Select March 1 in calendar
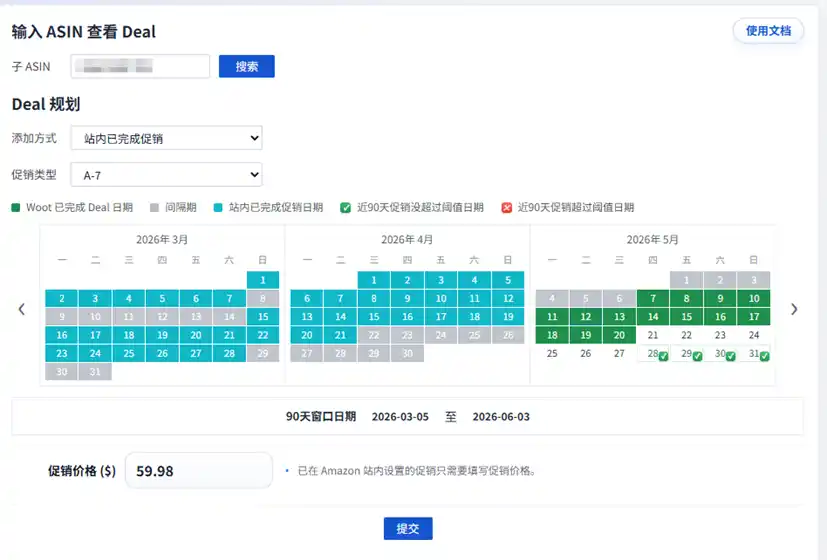The width and height of the screenshot is (827, 560). 263,280
